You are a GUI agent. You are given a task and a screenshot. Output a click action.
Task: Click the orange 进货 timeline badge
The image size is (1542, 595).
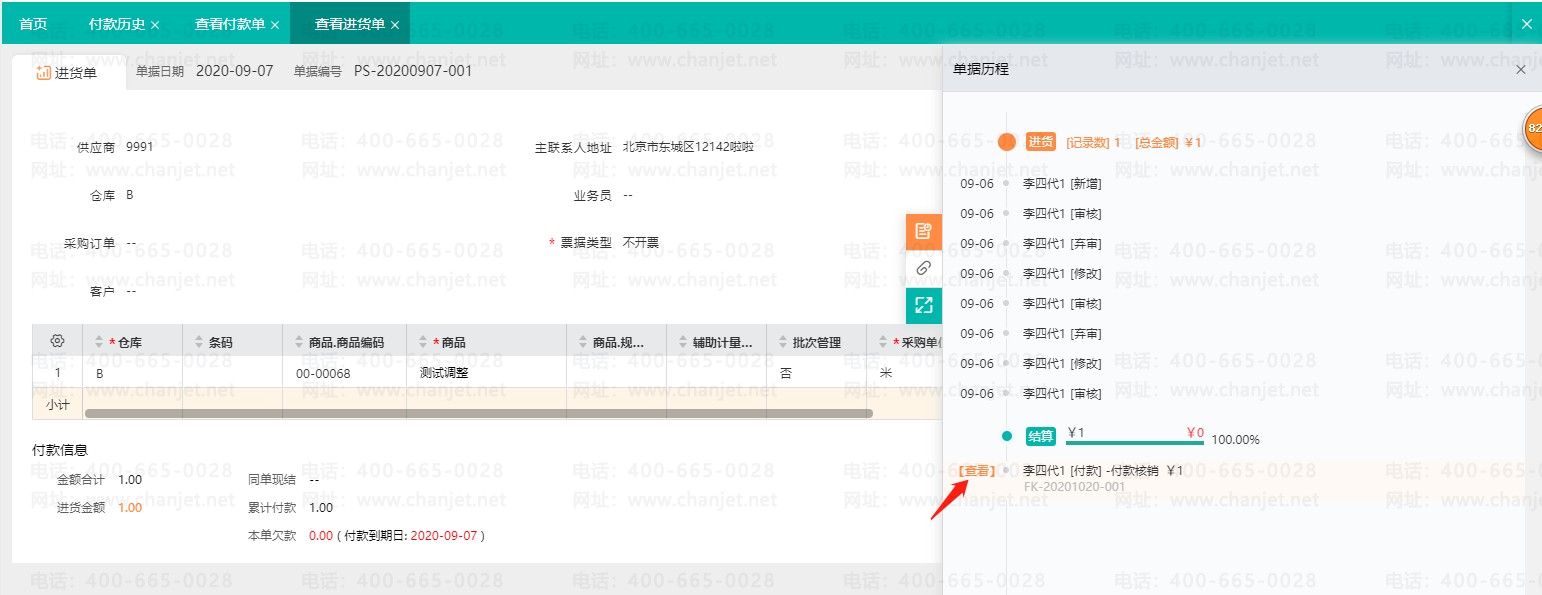[1040, 142]
